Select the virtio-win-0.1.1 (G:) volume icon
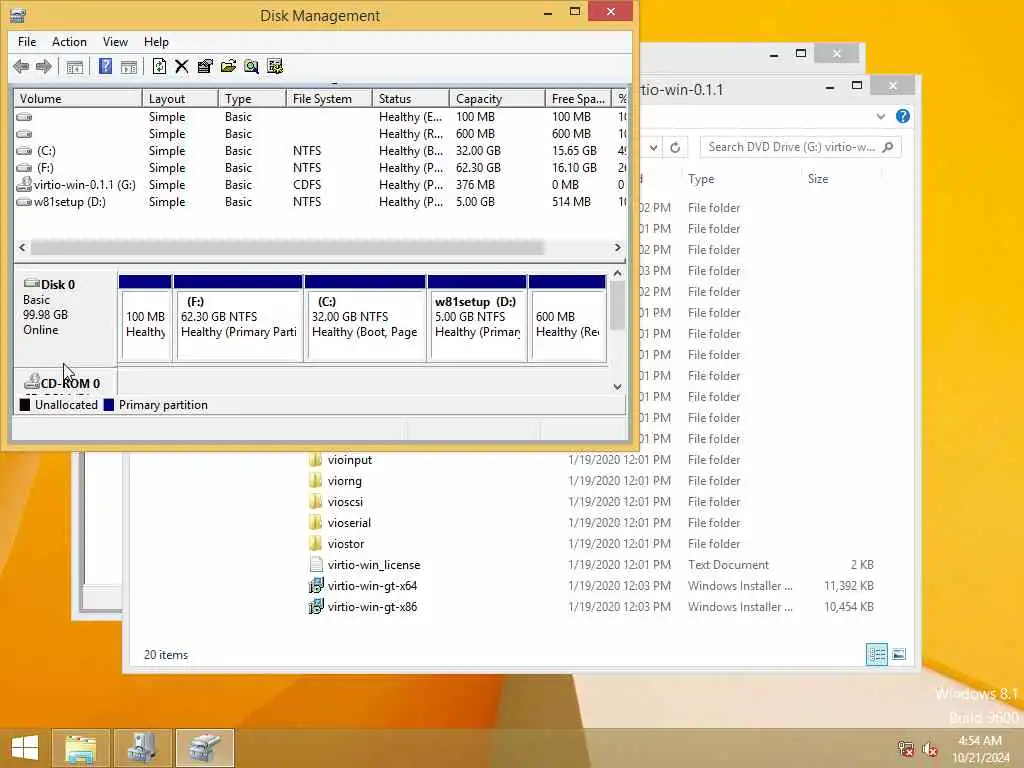The width and height of the screenshot is (1024, 768). (x=24, y=185)
